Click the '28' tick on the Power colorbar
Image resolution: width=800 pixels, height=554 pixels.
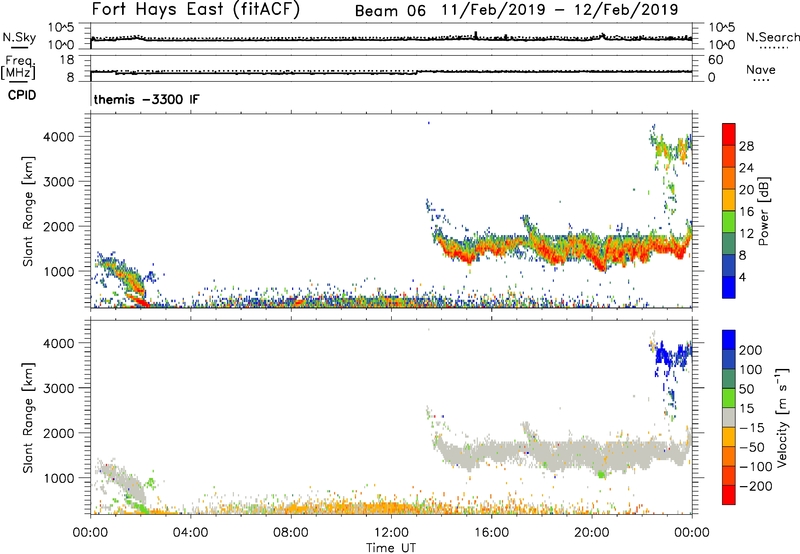[x=746, y=146]
